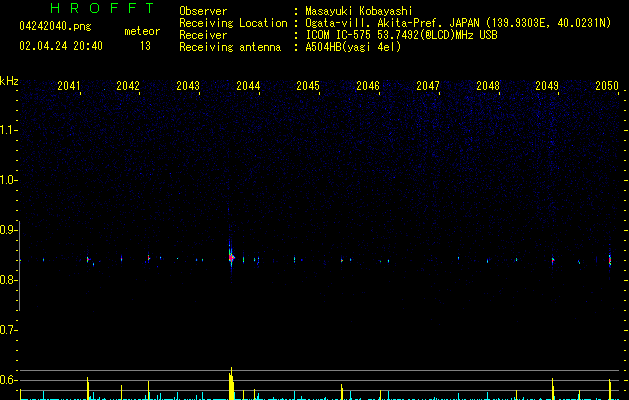
Task: Click the 1.0 kHz axis label
Action: coord(8,180)
